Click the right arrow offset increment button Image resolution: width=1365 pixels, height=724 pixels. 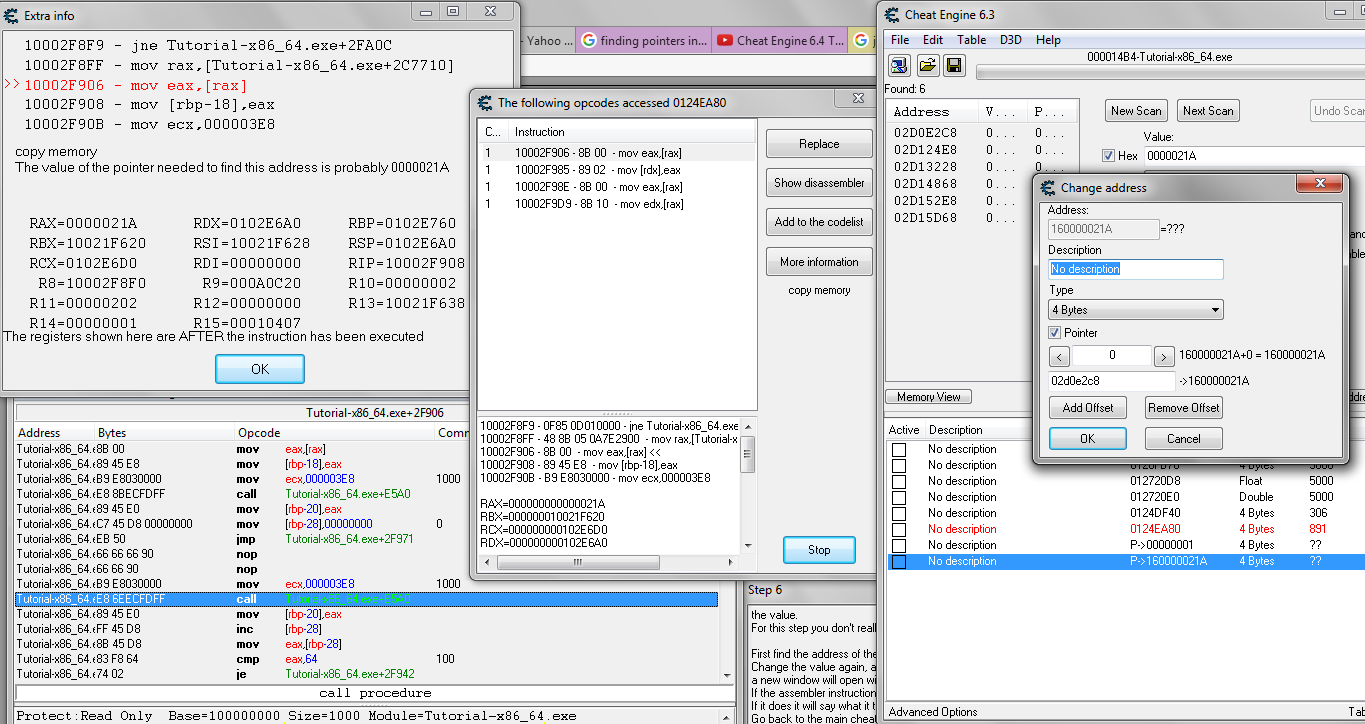point(1164,356)
